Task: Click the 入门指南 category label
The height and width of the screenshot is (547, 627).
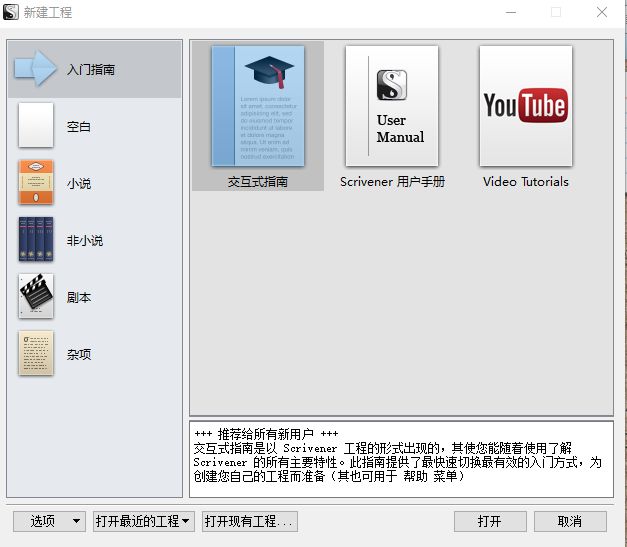Action: point(91,70)
